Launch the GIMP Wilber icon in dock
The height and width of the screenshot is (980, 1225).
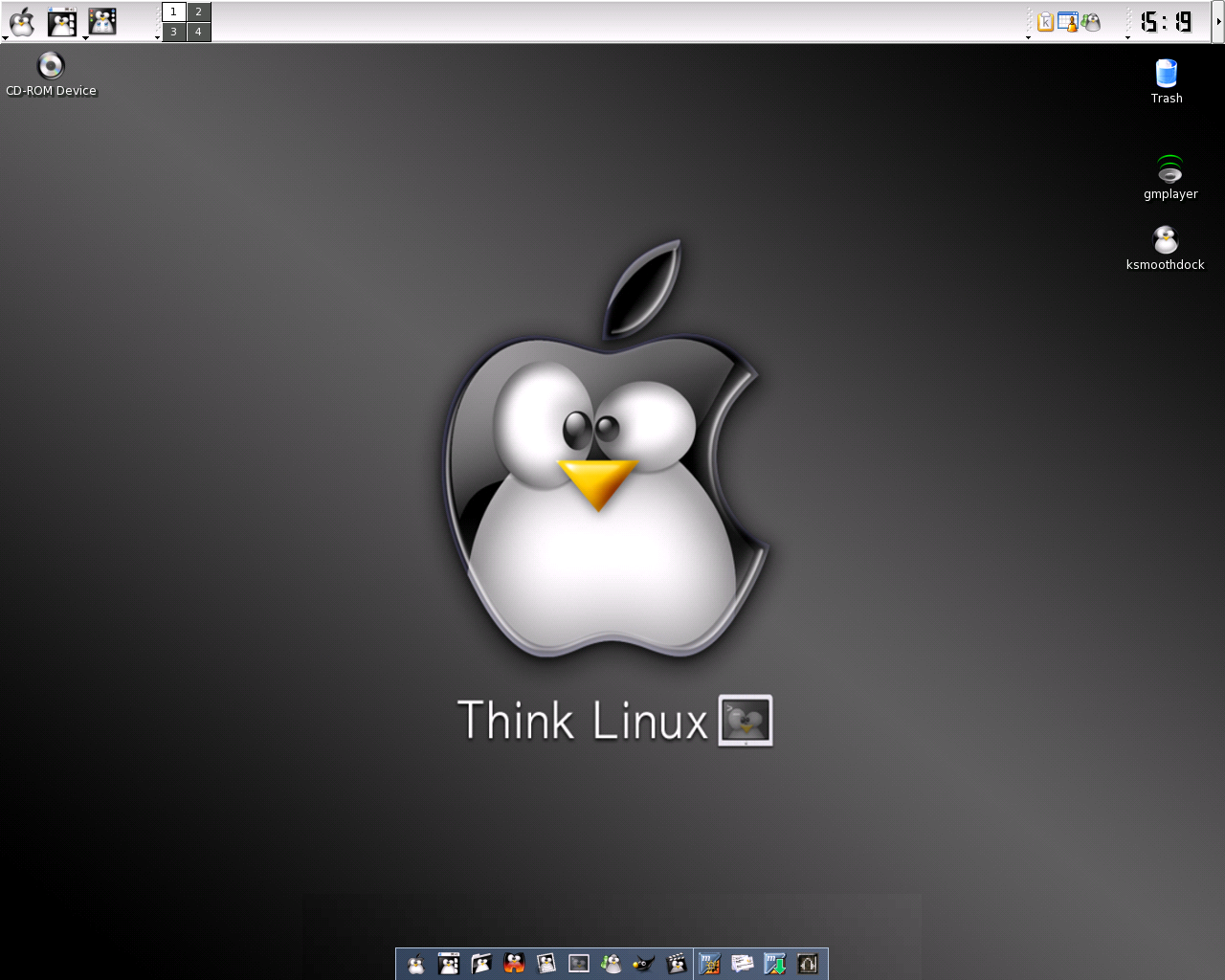(644, 964)
